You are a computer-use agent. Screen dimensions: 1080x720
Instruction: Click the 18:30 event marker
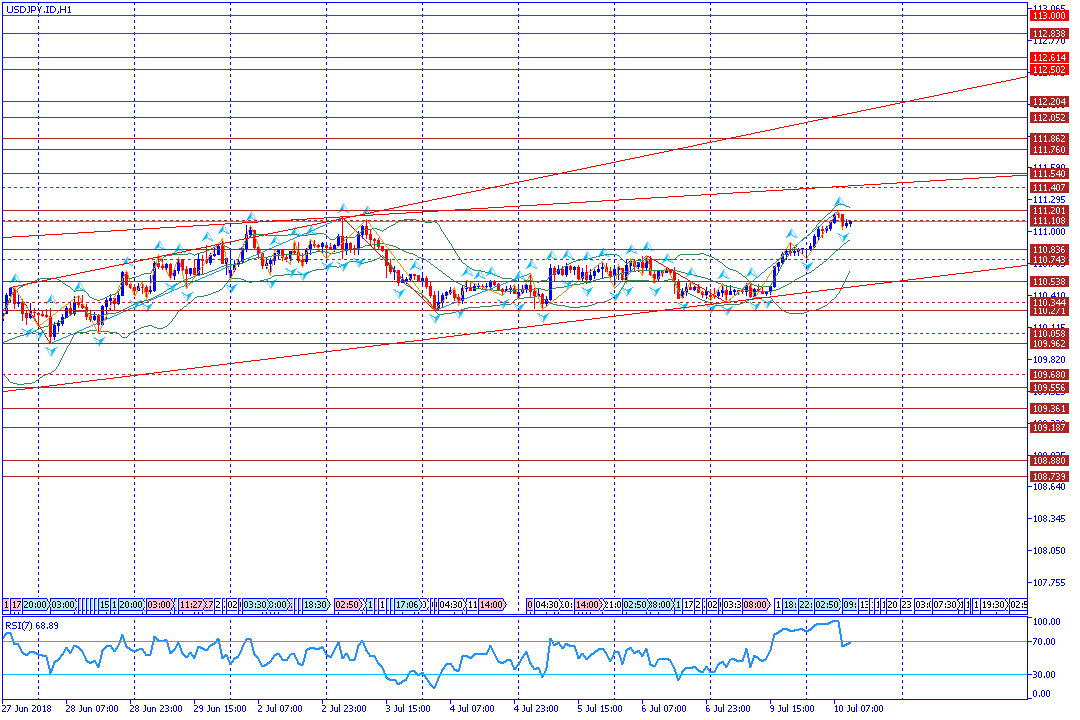(315, 605)
